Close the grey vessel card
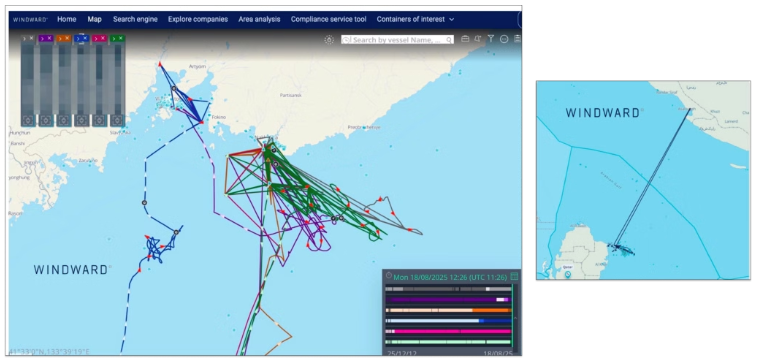Viewport: 758px width, 364px height. [31, 38]
